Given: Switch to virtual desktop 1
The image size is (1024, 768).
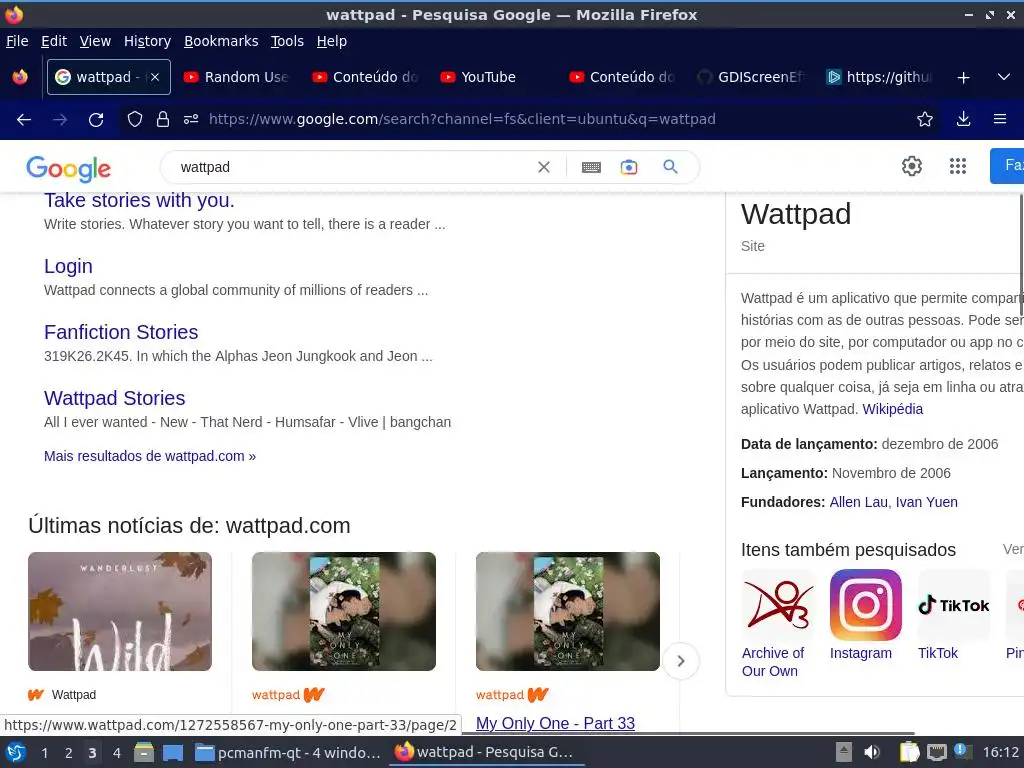Looking at the screenshot, I should pyautogui.click(x=44, y=753).
